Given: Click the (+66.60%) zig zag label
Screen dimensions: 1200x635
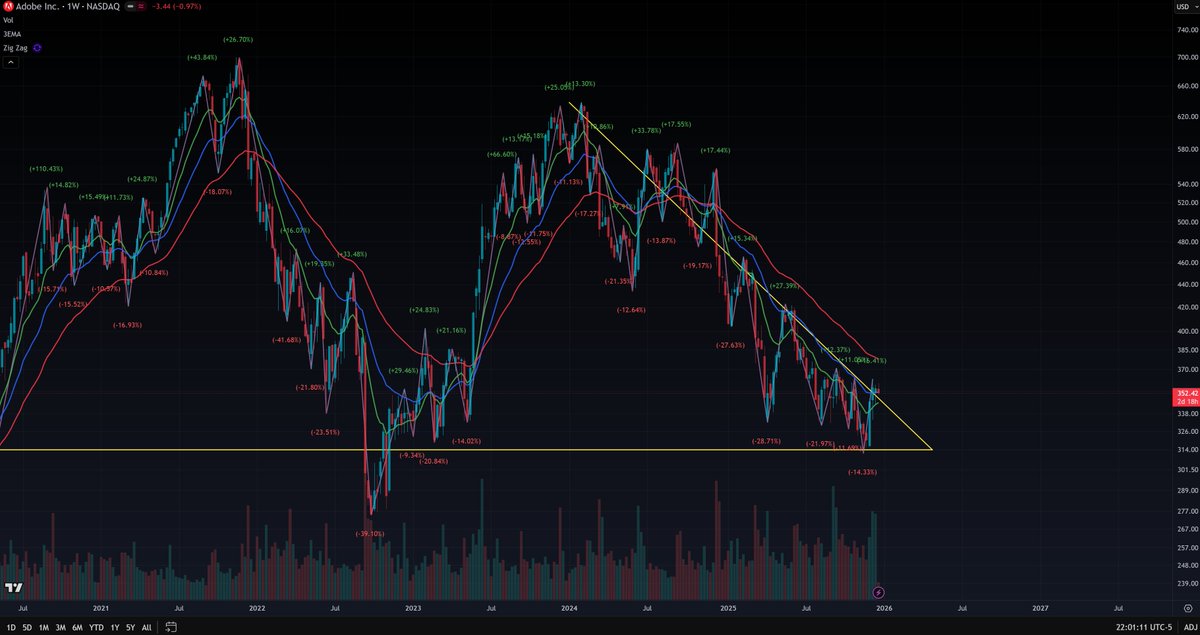Looking at the screenshot, I should [500, 154].
